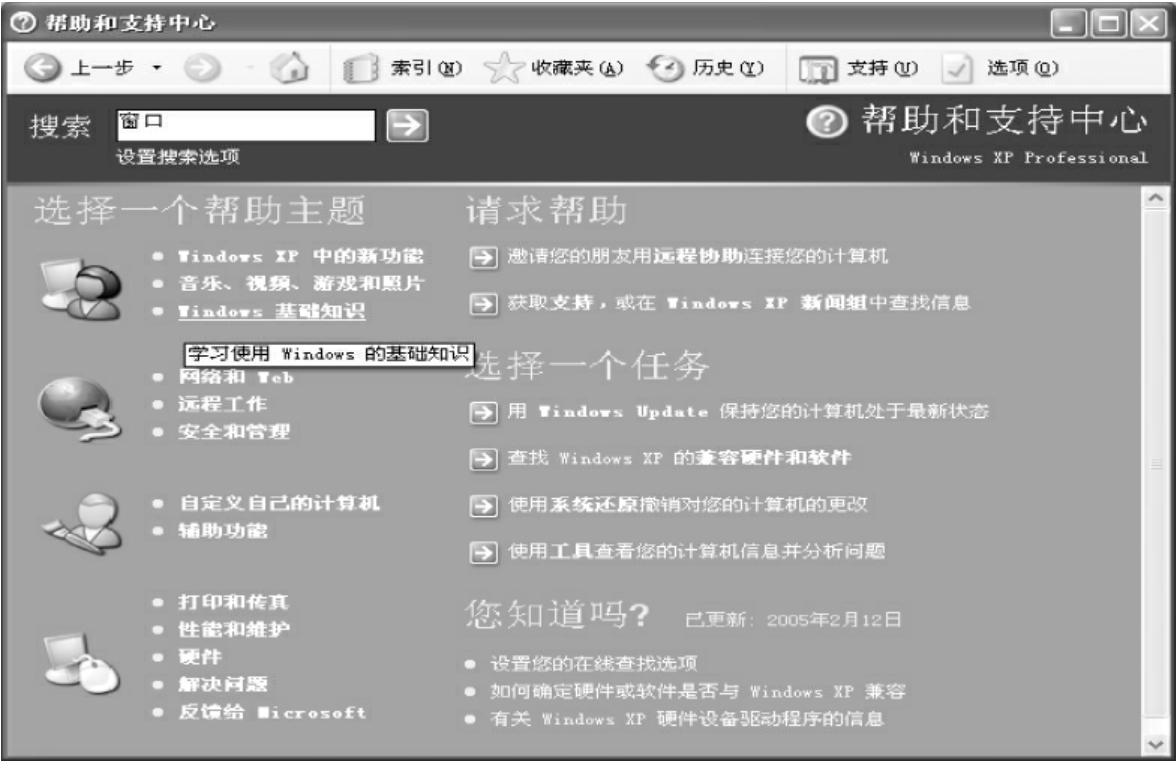Open 使用系统还原撤销更改 link

pyautogui.click(x=688, y=505)
